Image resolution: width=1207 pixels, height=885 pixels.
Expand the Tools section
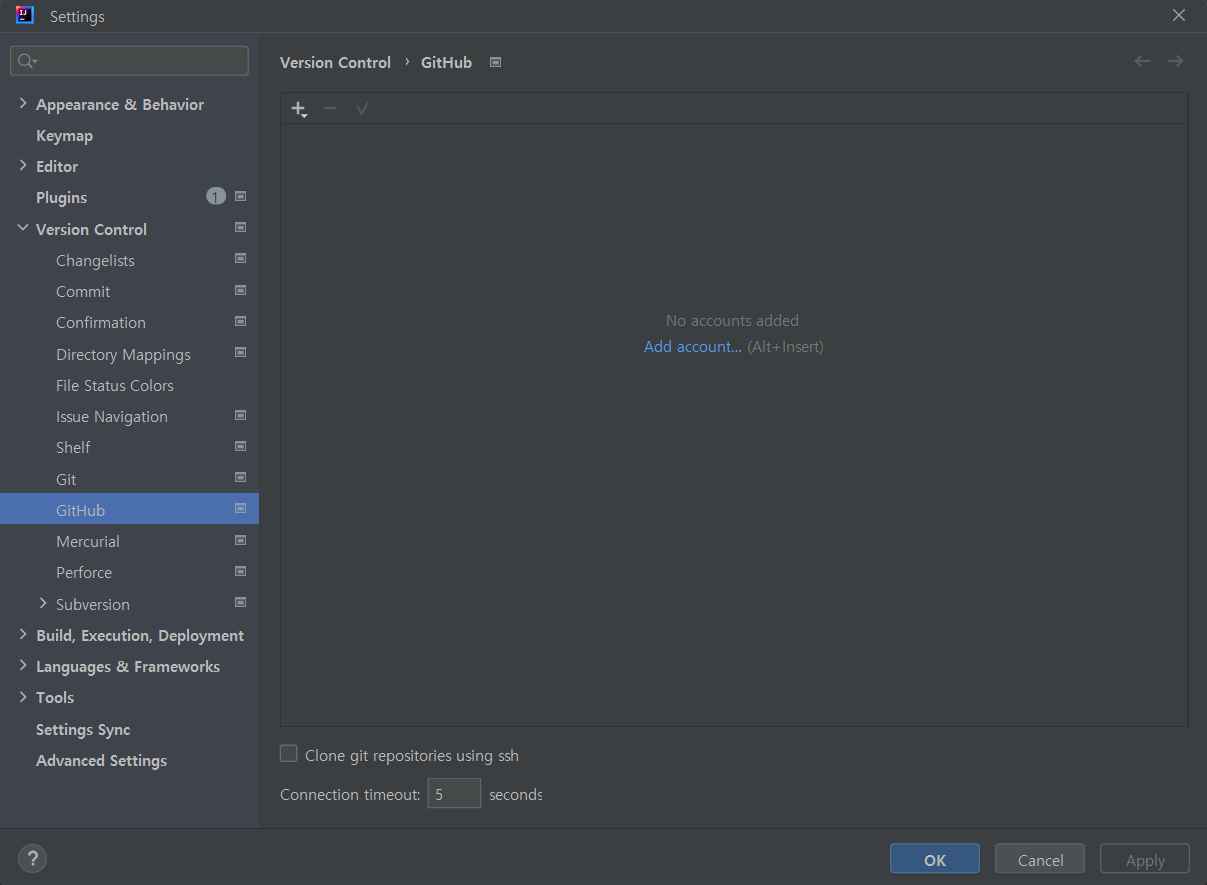coord(23,697)
